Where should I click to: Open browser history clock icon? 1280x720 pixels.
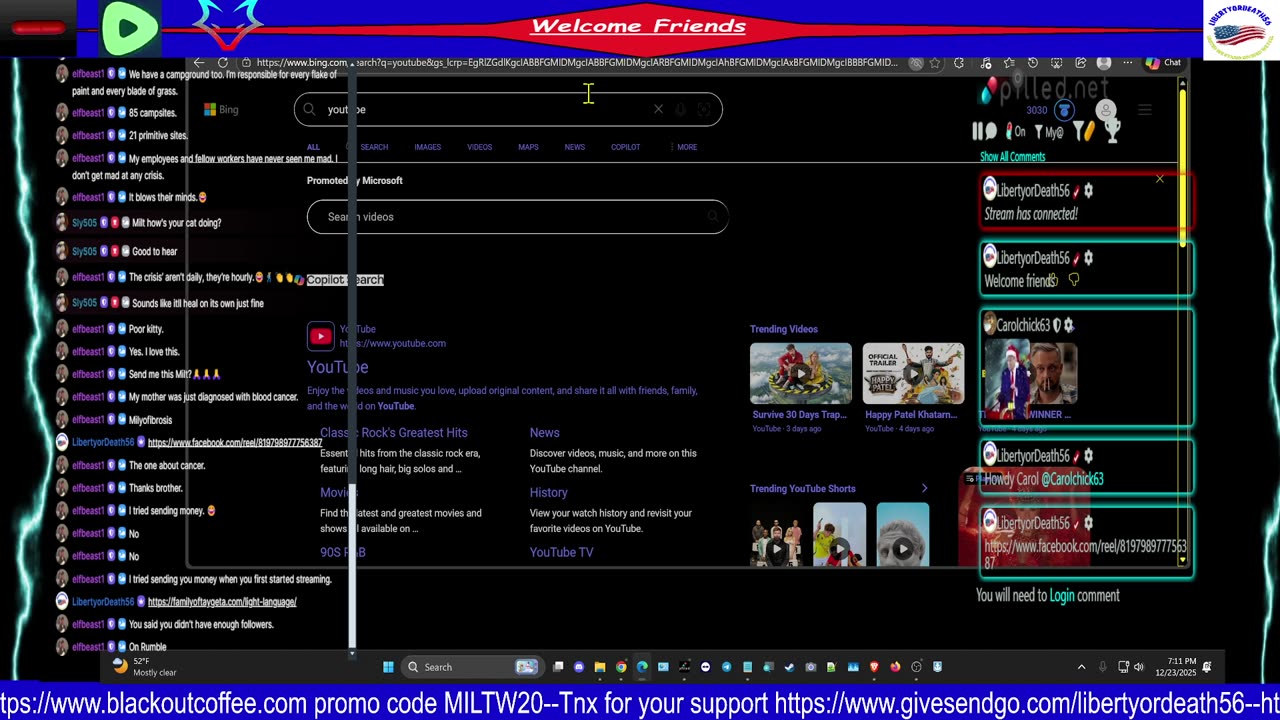pos(1033,63)
